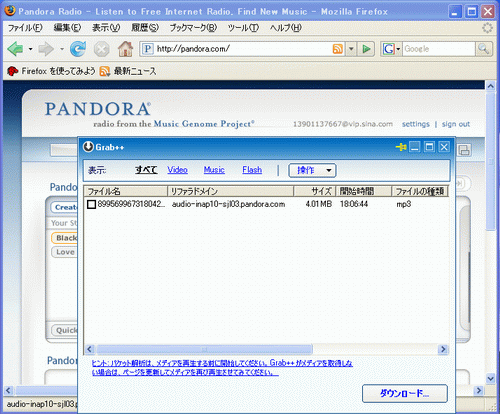Click the Firefox throbber activity icon

click(x=487, y=28)
